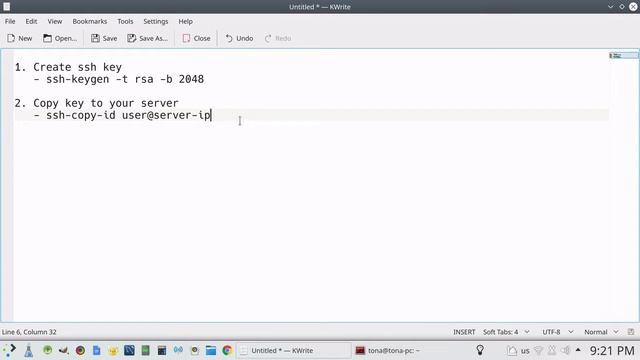Click the 'us' keyboard layout indicator
The image size is (640, 360).
pos(525,351)
